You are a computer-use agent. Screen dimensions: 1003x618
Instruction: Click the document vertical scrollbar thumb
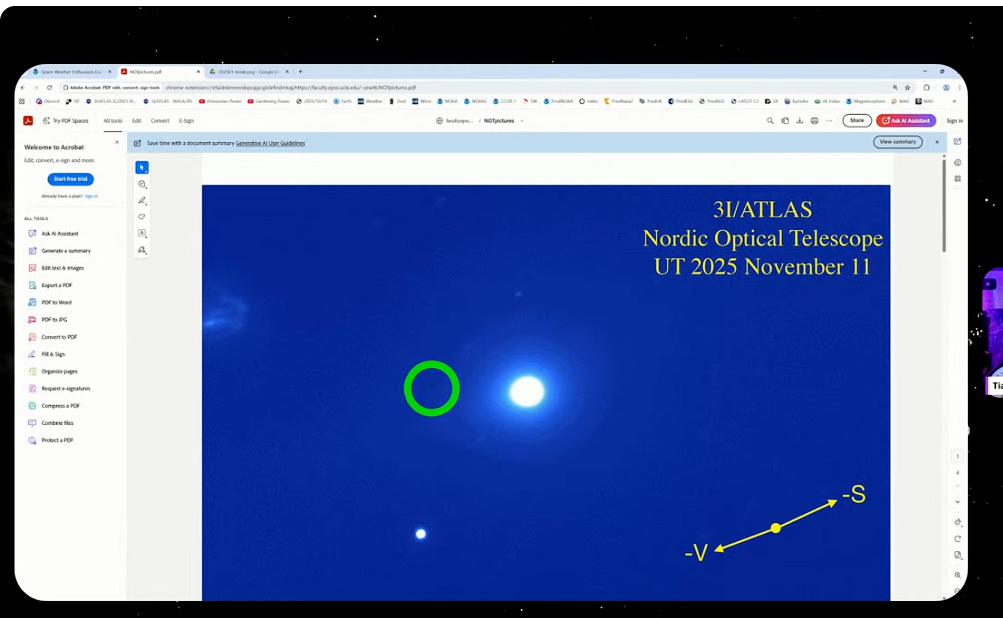tap(944, 205)
